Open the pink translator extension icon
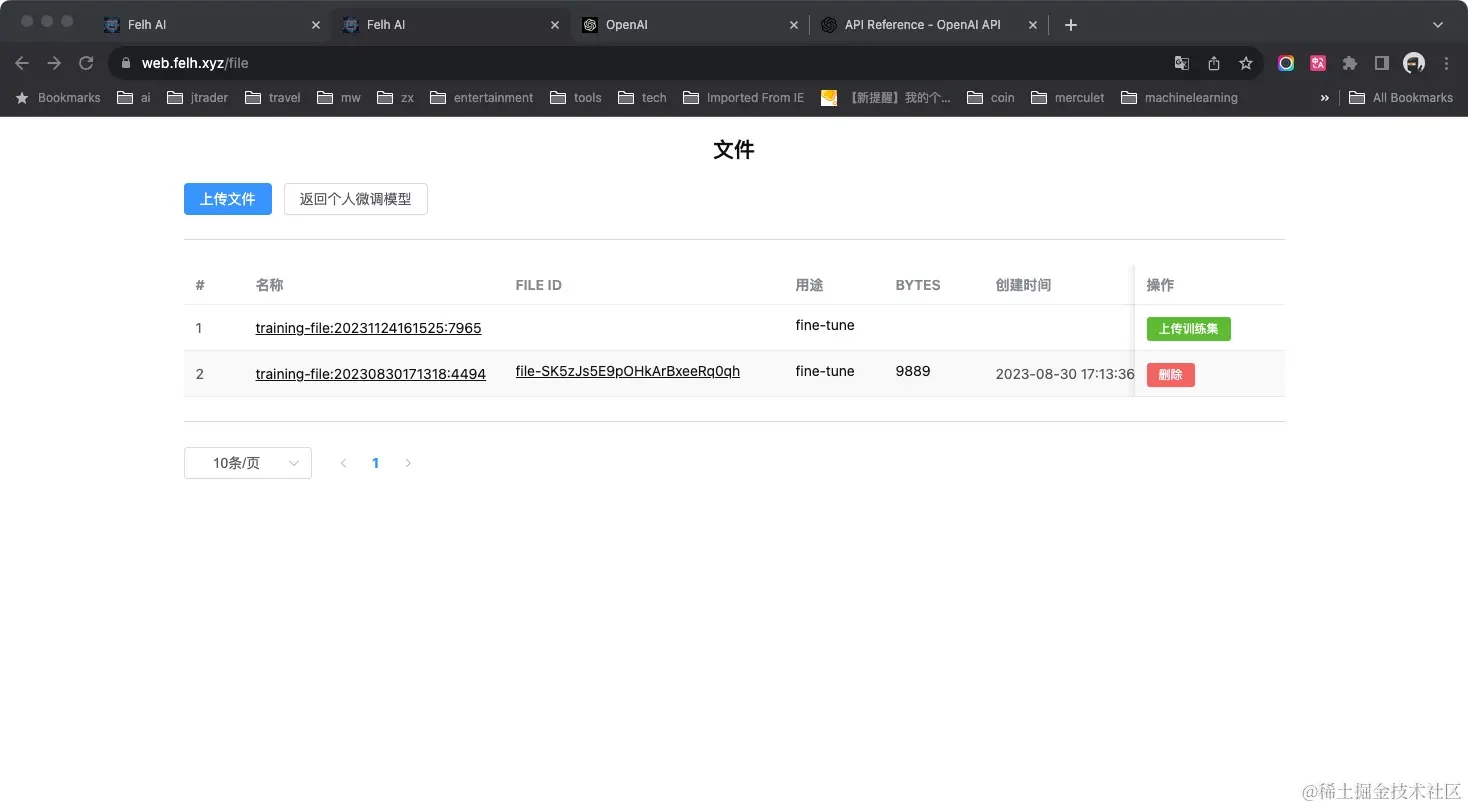Viewport: 1468px width, 808px height. pos(1317,62)
